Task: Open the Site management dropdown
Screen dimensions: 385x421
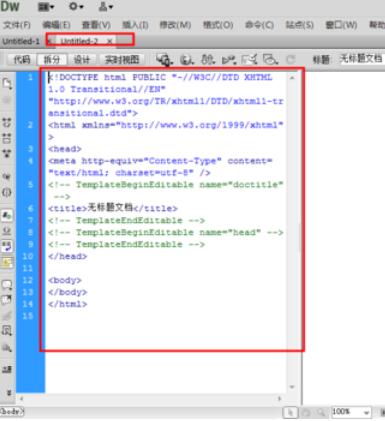Action: tap(106, 7)
